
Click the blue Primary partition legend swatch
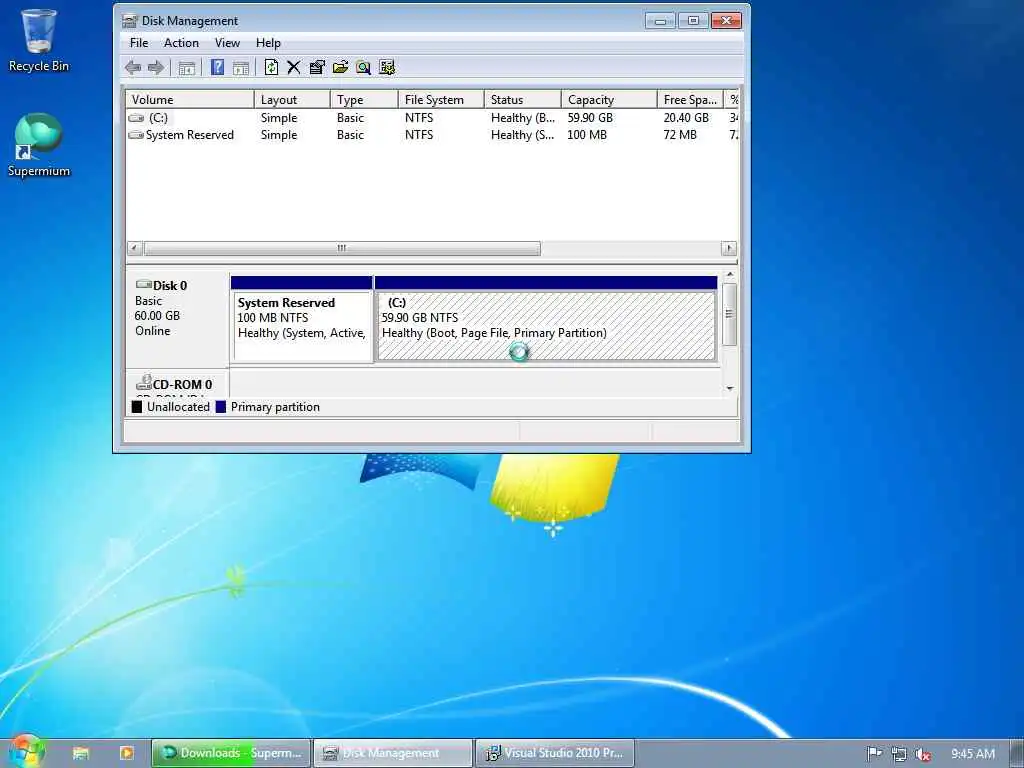tap(221, 407)
